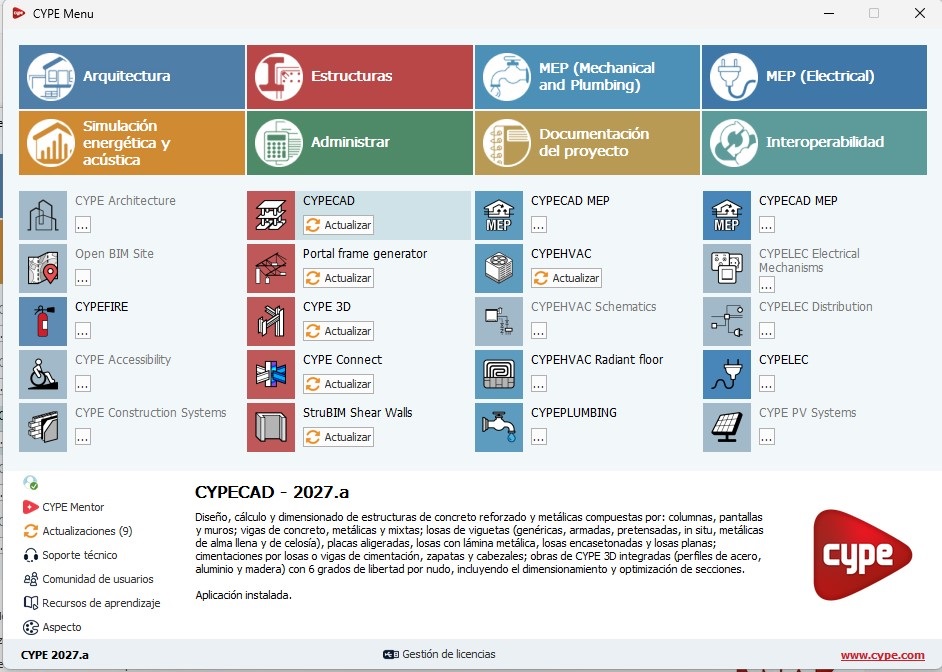Viewport: 942px width, 672px height.
Task: Open CYPE Construction Systems icon
Action: 43,427
